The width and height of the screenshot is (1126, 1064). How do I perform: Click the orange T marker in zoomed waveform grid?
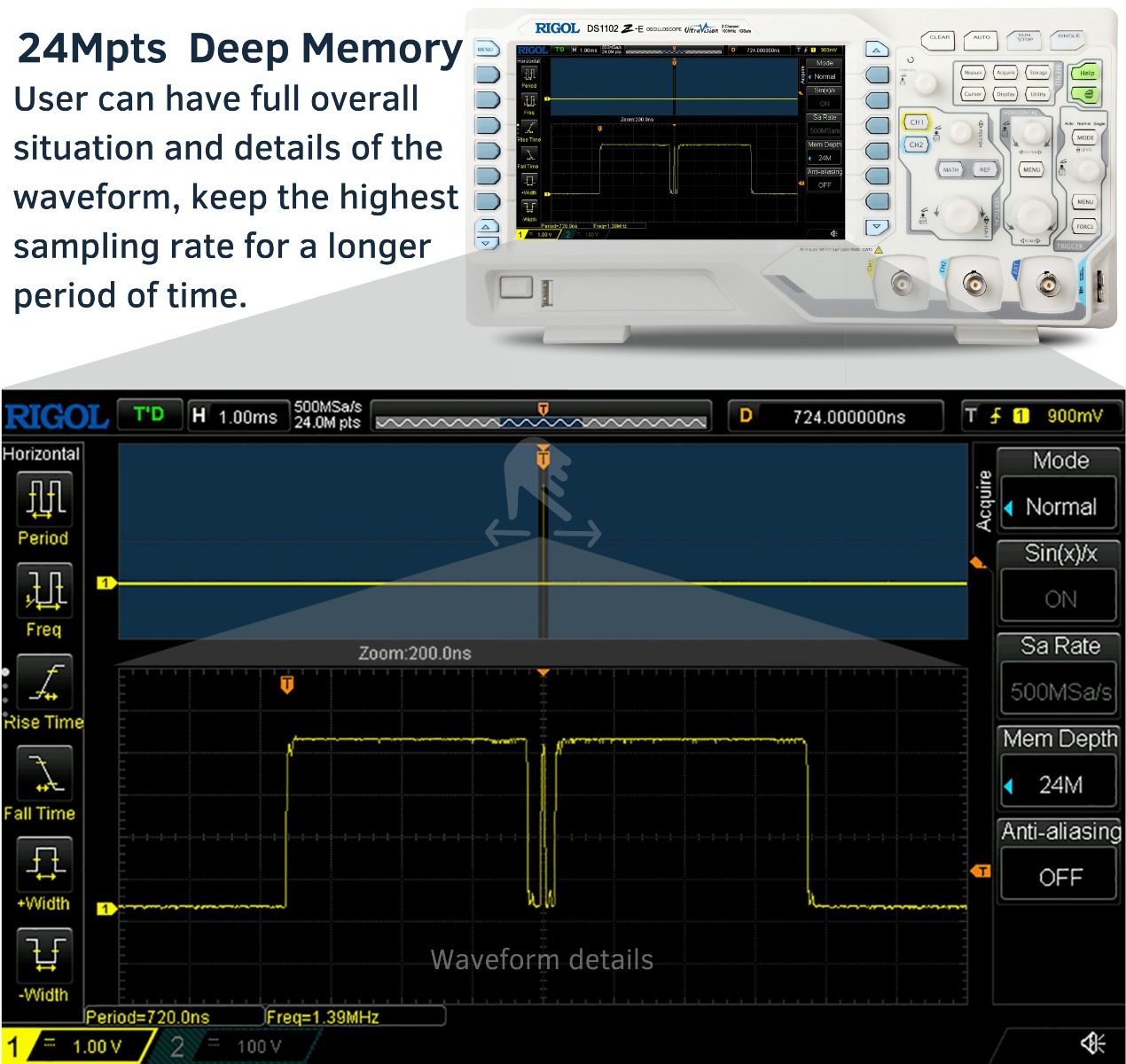286,685
